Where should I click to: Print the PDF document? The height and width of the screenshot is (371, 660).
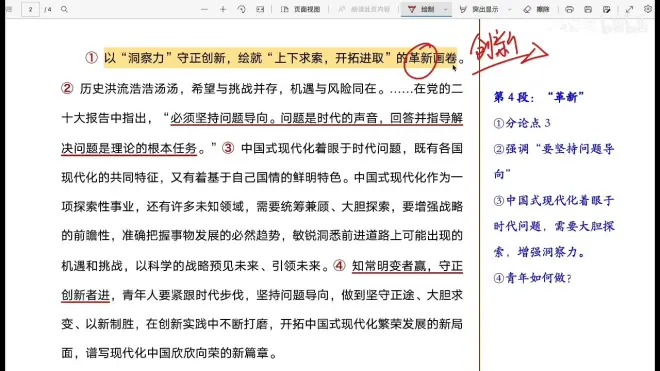569,9
